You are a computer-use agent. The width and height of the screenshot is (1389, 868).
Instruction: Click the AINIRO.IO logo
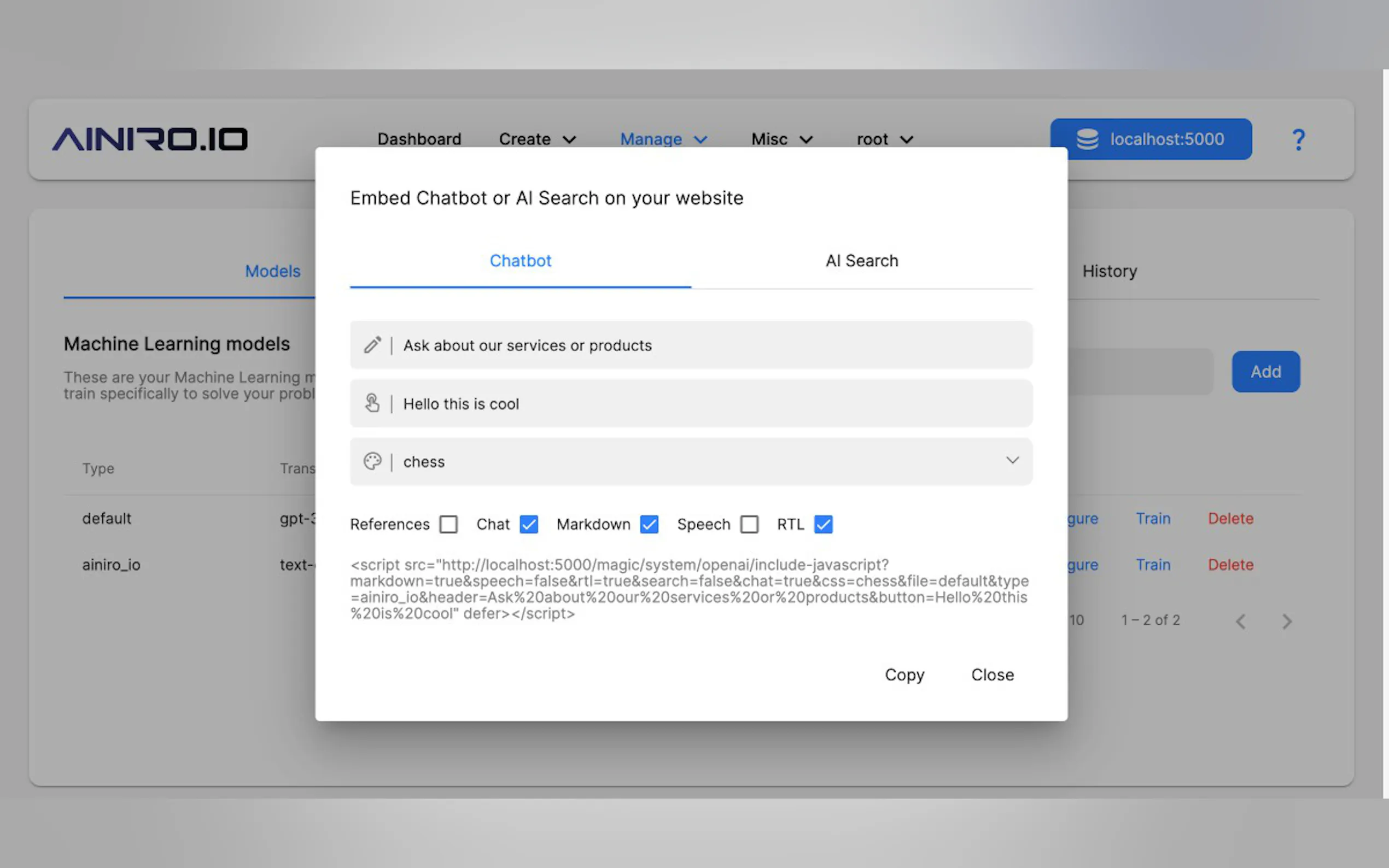[x=150, y=139]
